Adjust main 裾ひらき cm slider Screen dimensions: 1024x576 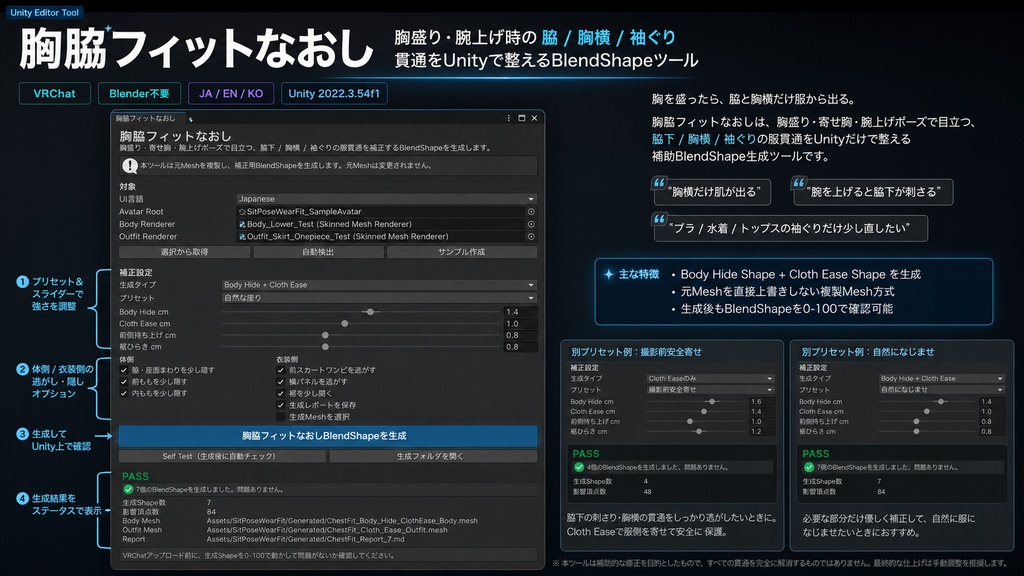coord(325,347)
